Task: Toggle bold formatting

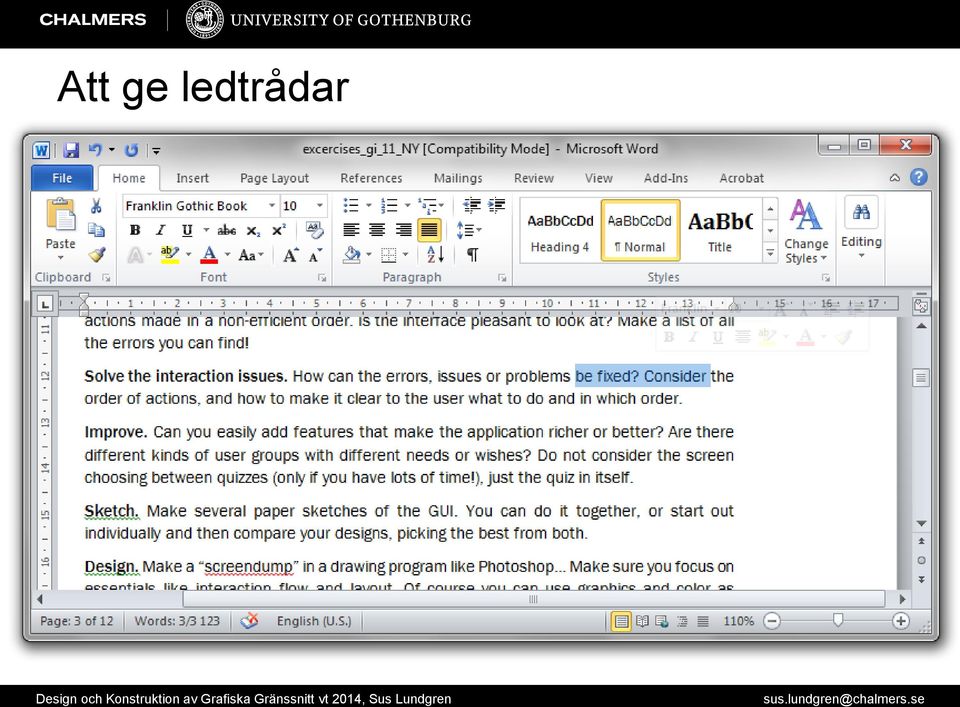Action: pyautogui.click(x=135, y=230)
